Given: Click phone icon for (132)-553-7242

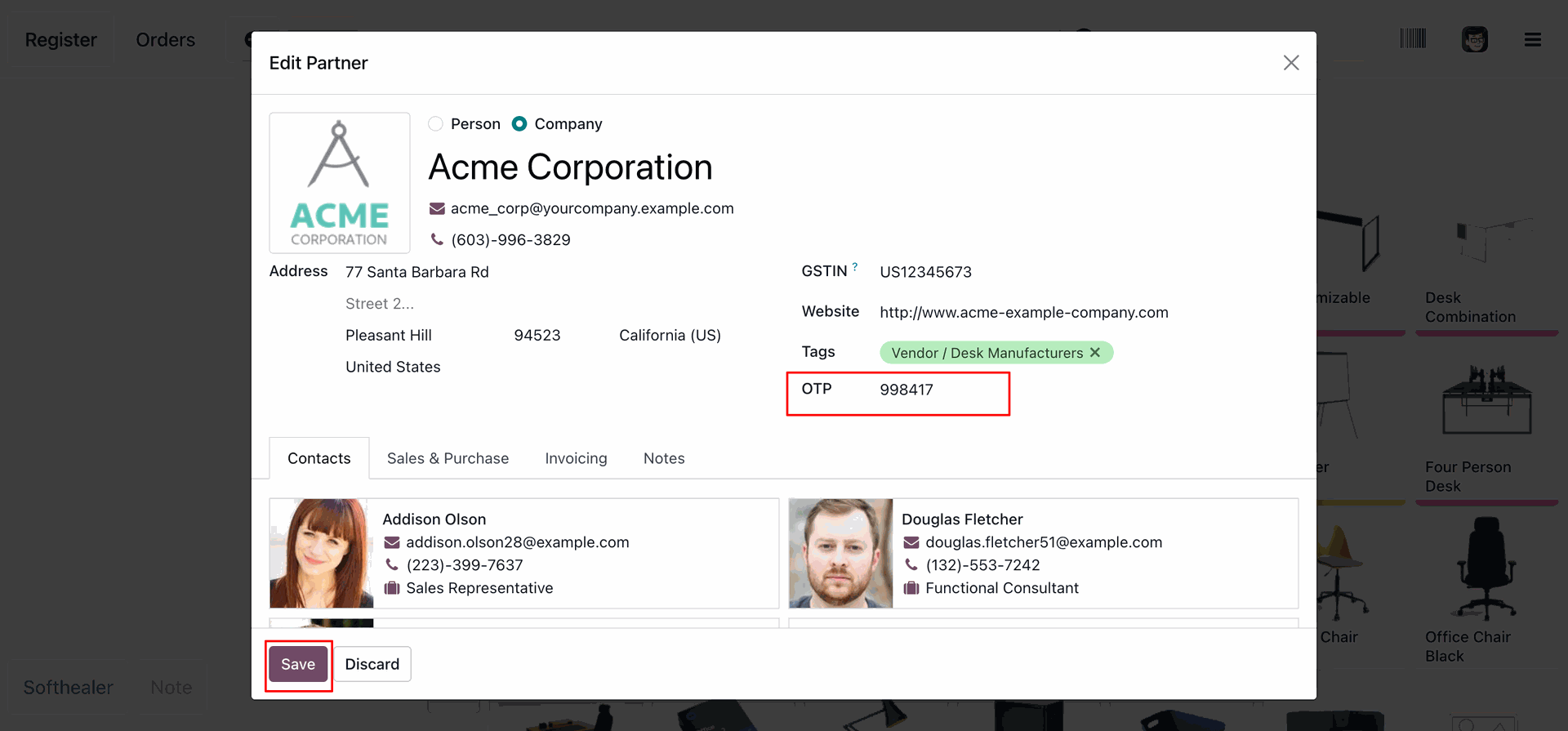Looking at the screenshot, I should [911, 565].
